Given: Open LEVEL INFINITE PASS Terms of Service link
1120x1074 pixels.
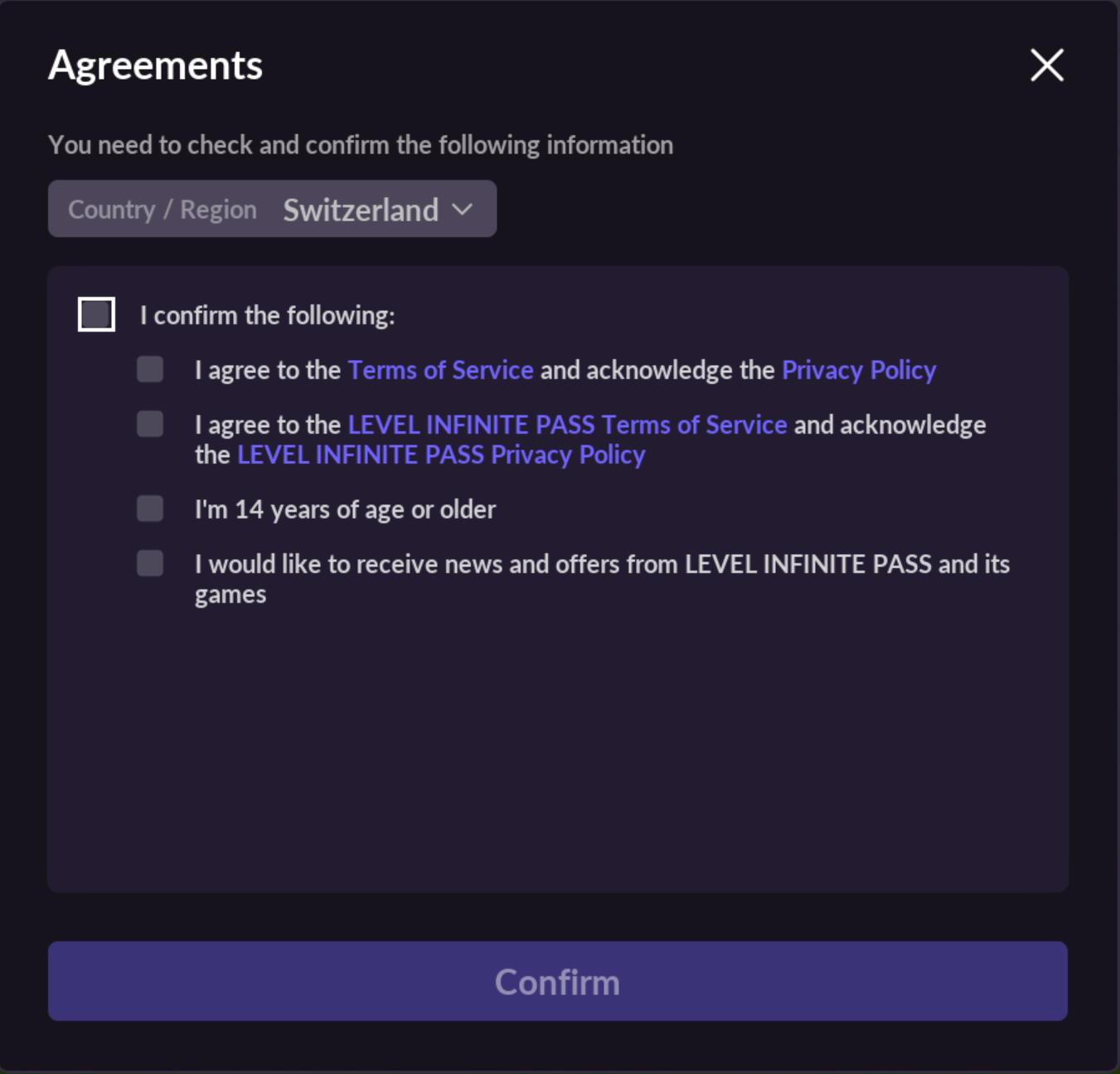Looking at the screenshot, I should 567,425.
